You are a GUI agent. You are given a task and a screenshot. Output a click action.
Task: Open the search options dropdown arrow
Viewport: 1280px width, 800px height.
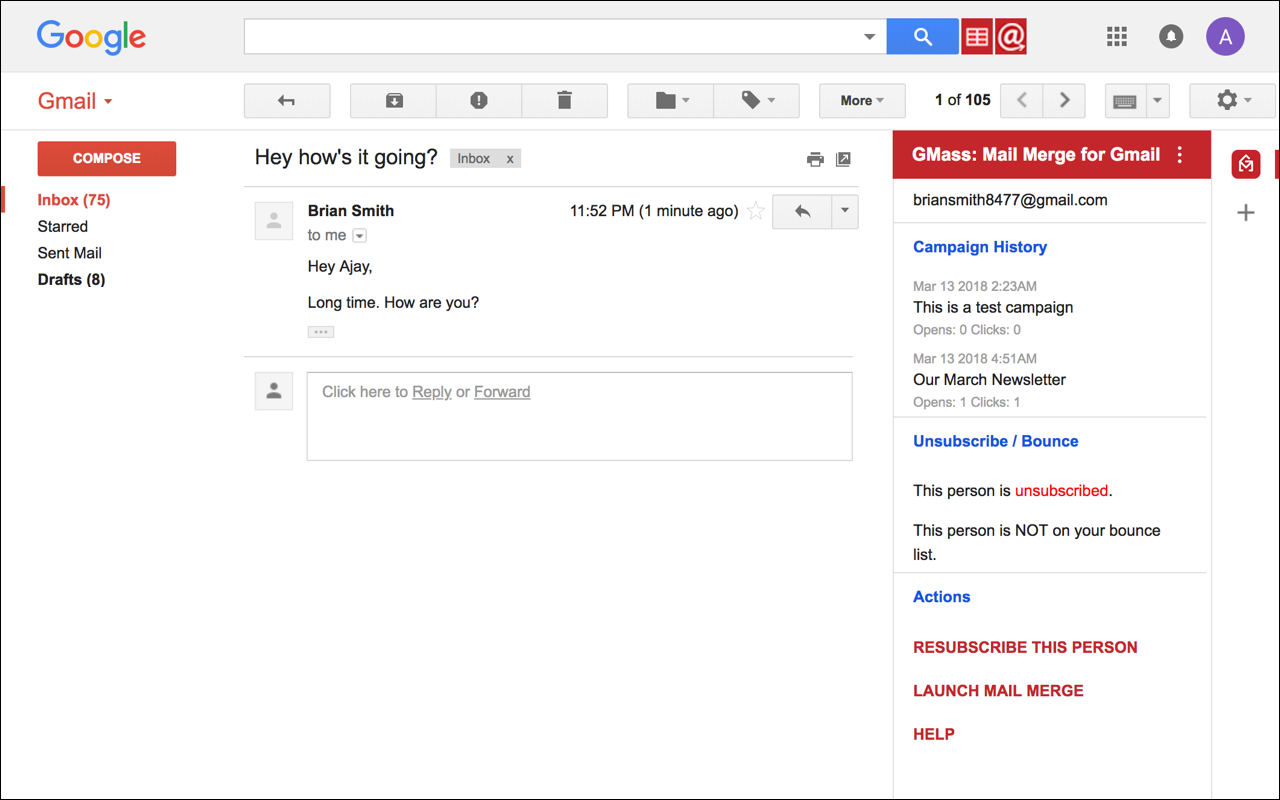click(869, 37)
